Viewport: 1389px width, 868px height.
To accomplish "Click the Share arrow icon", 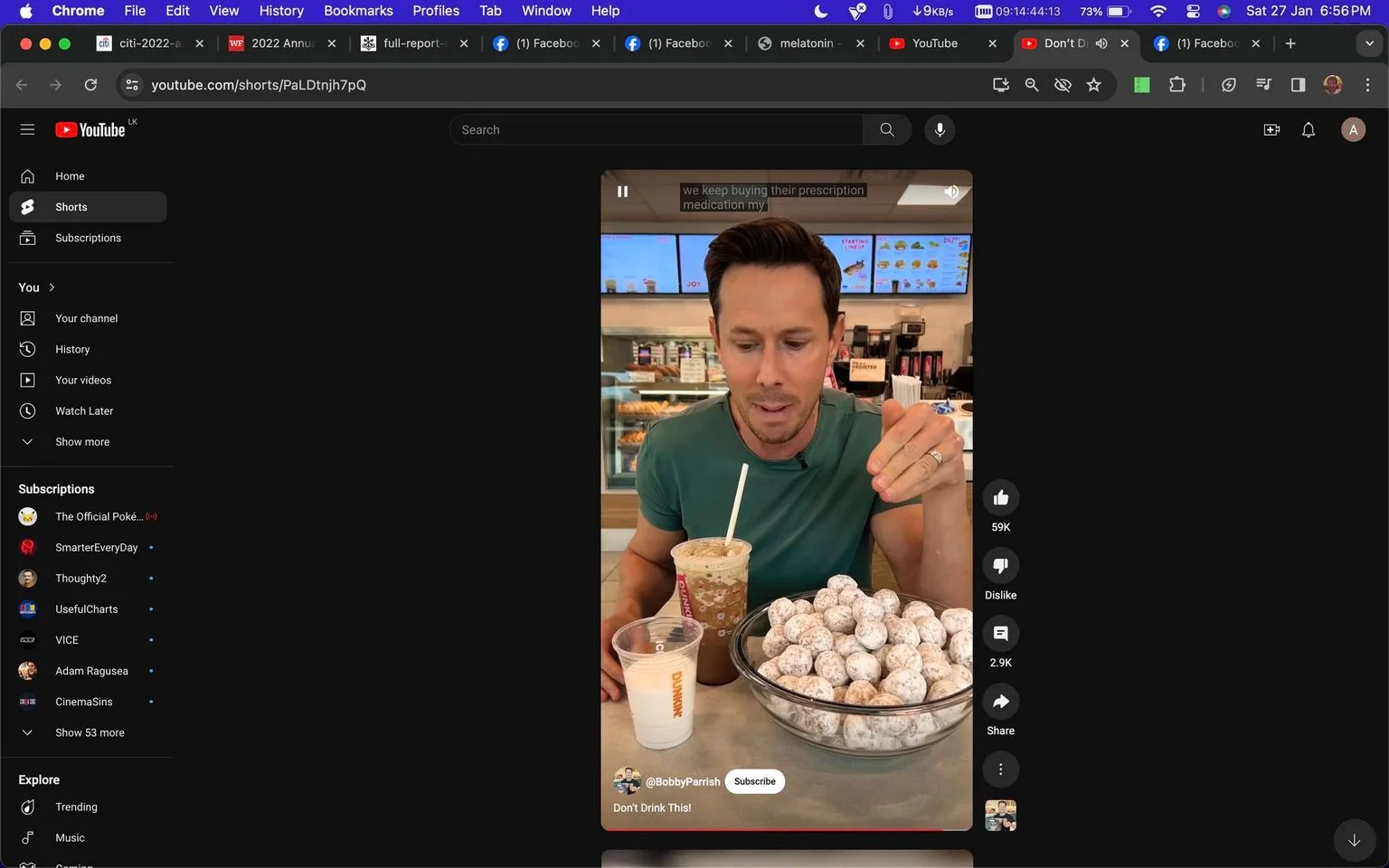I will 1000,702.
